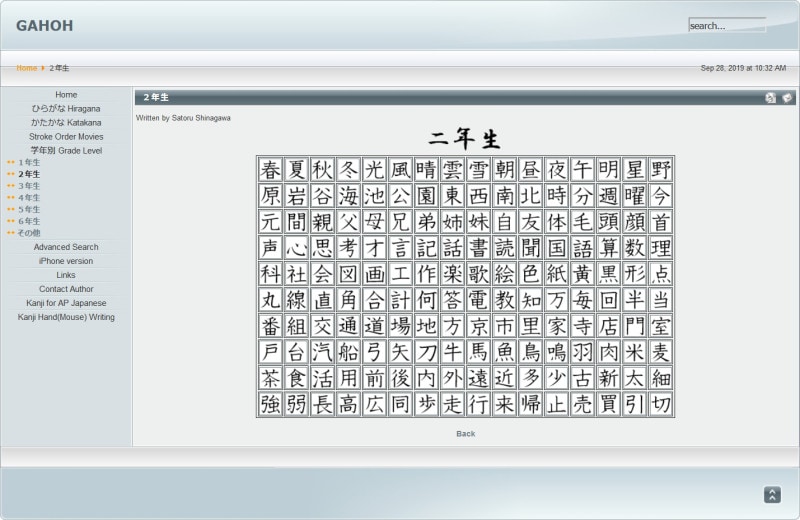Viewport: 800px width, 520px height.
Task: Click kanji 麦 tile
Action: pos(661,352)
